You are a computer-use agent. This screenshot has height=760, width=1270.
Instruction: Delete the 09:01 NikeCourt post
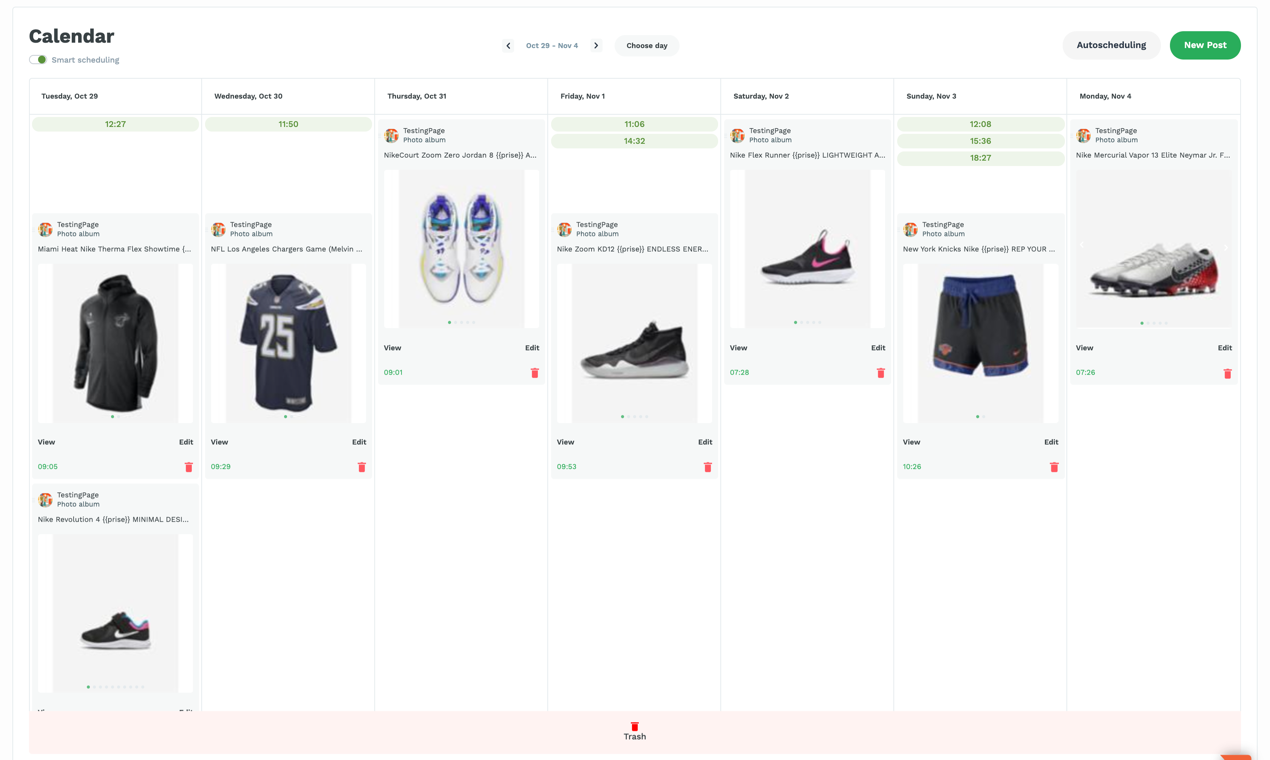[534, 373]
